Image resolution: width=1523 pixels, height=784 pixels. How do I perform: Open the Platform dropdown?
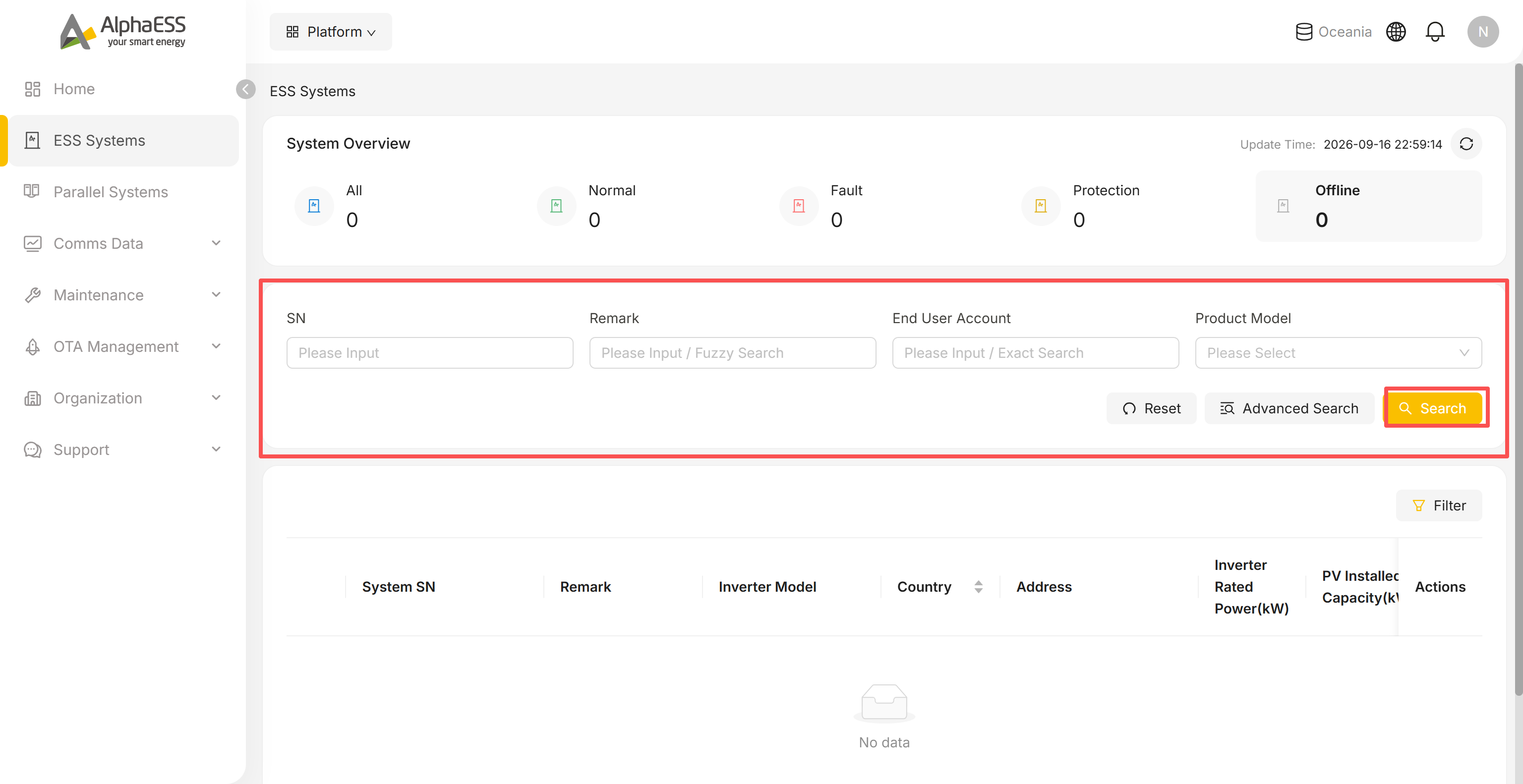pos(331,32)
